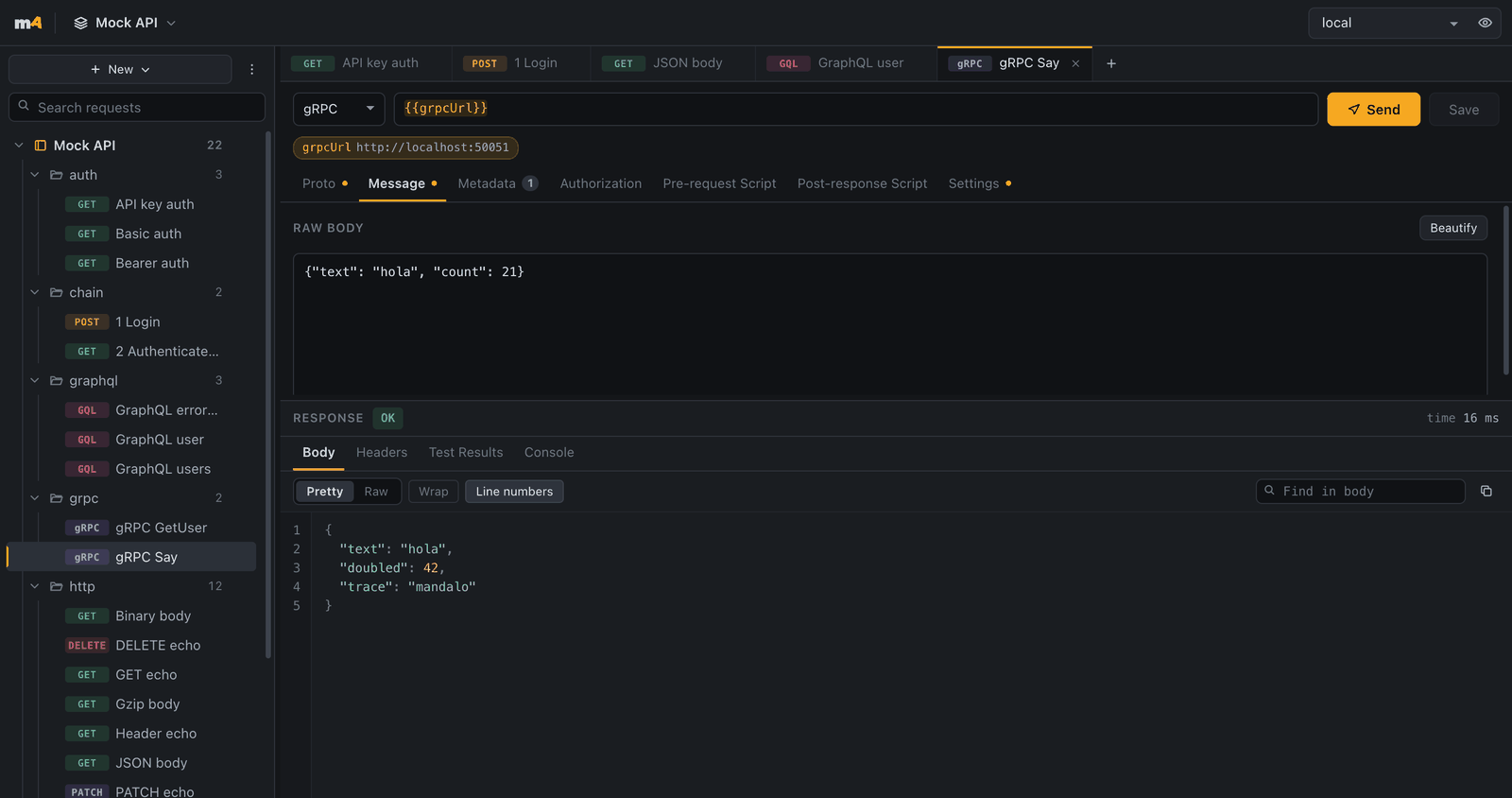Collapse the Mock API collection chevron
The height and width of the screenshot is (798, 1512).
(x=19, y=145)
